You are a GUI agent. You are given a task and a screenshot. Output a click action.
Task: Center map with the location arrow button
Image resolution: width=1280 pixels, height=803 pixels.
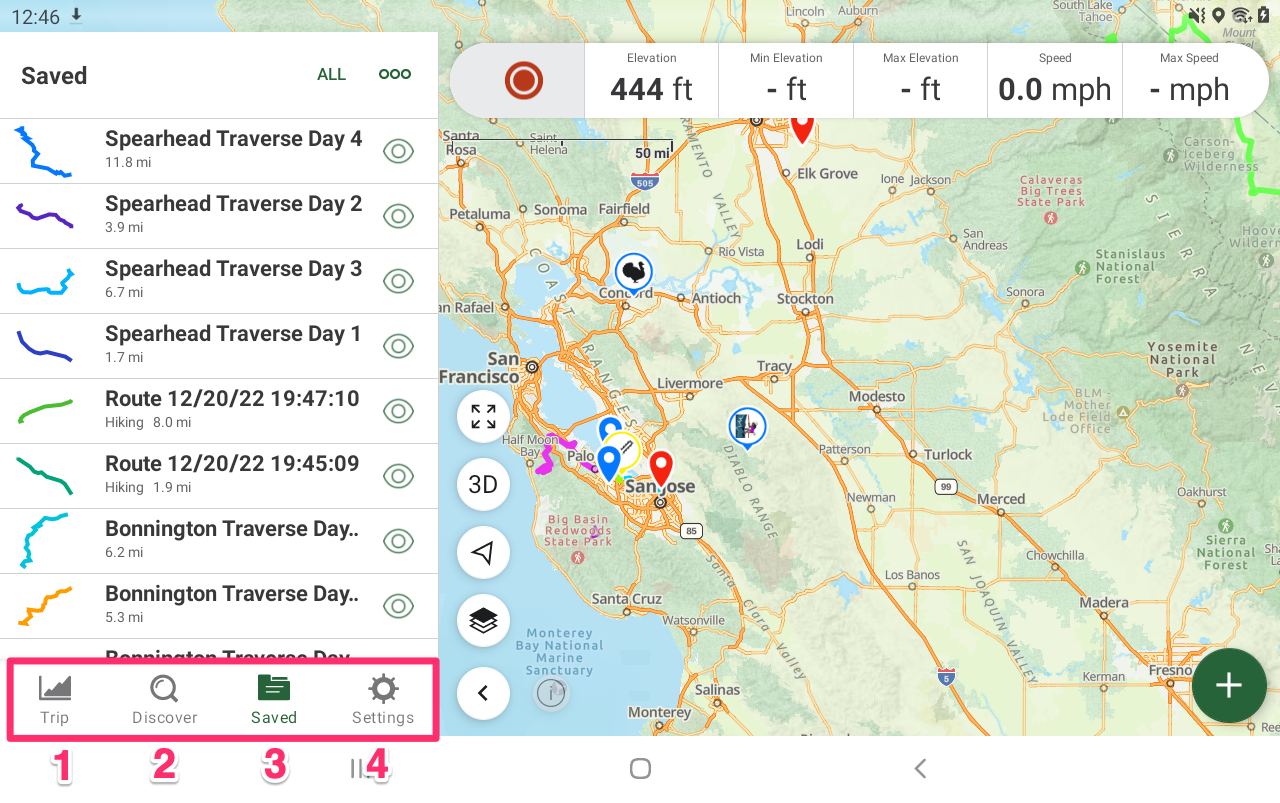483,553
